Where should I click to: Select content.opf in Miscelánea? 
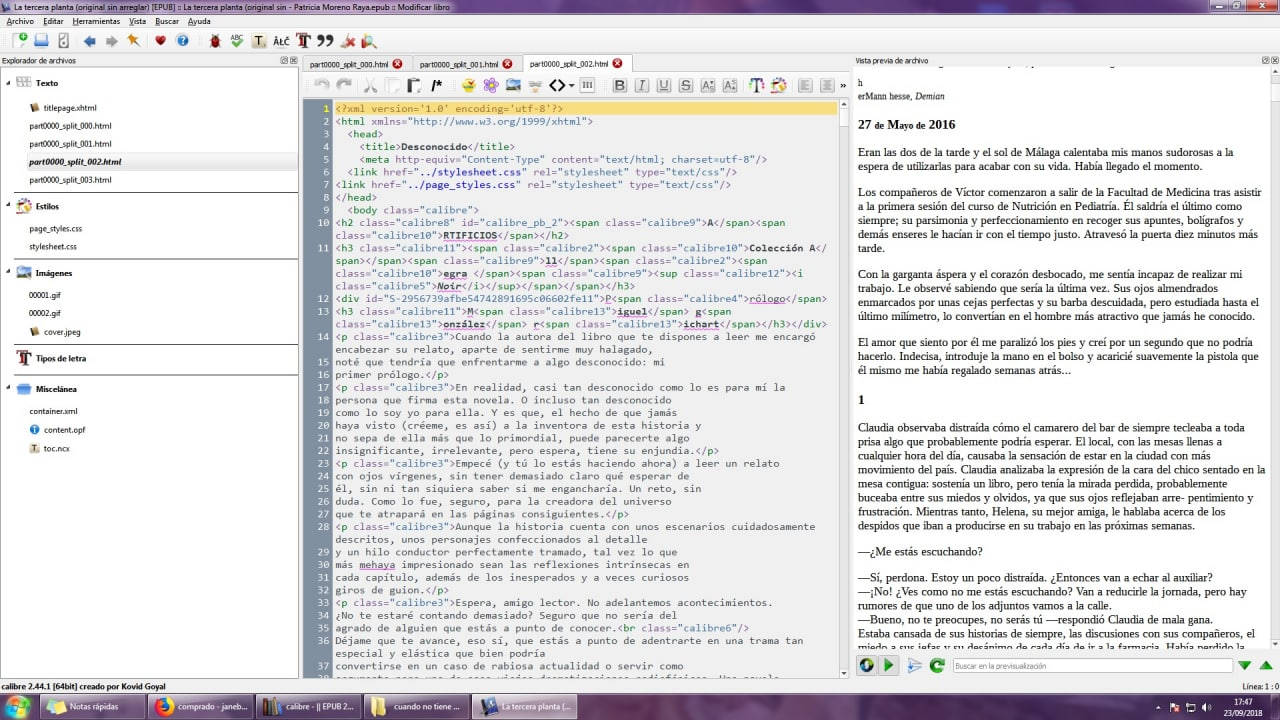[64, 430]
